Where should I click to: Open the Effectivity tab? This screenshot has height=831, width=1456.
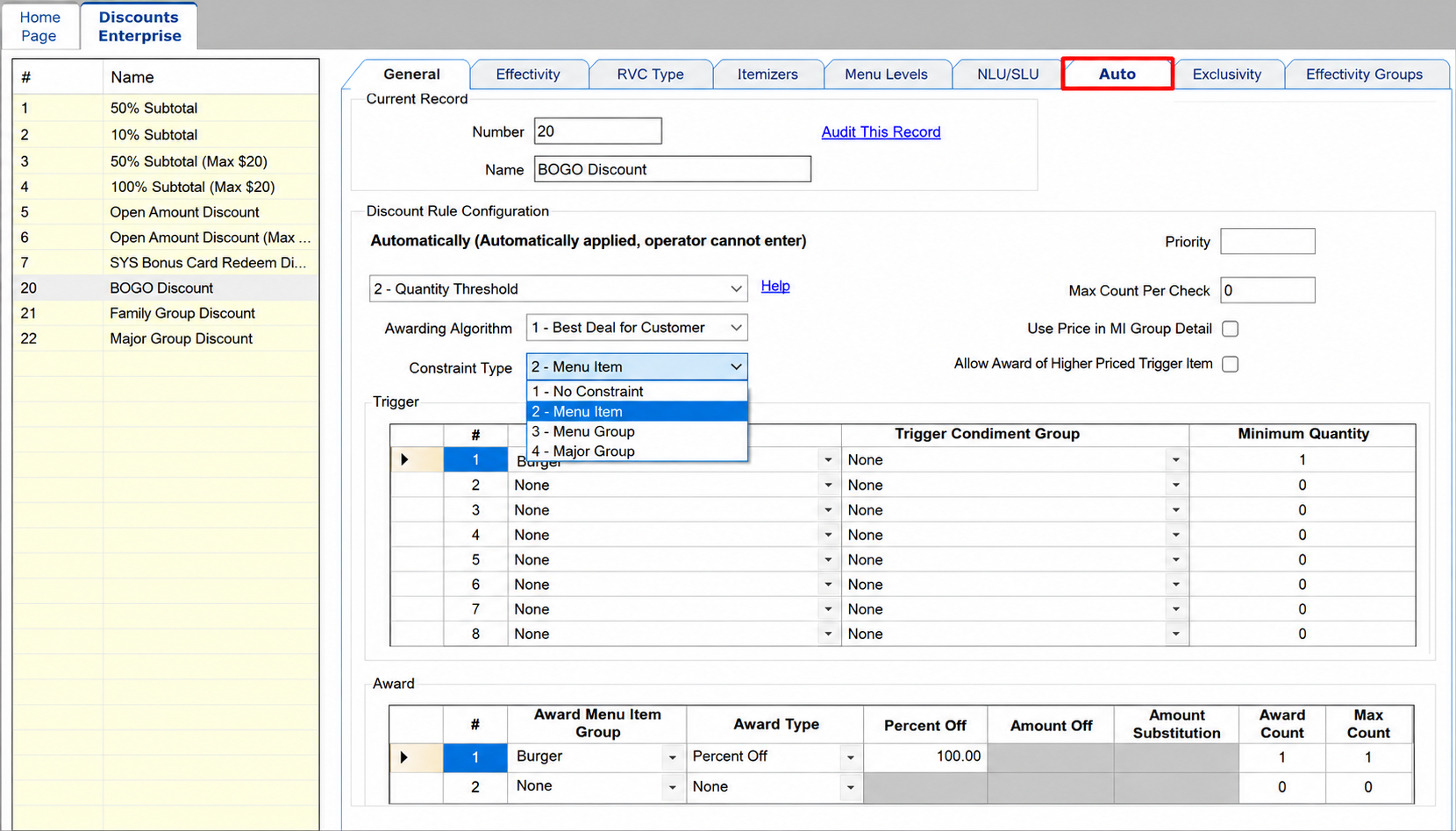[x=527, y=75]
